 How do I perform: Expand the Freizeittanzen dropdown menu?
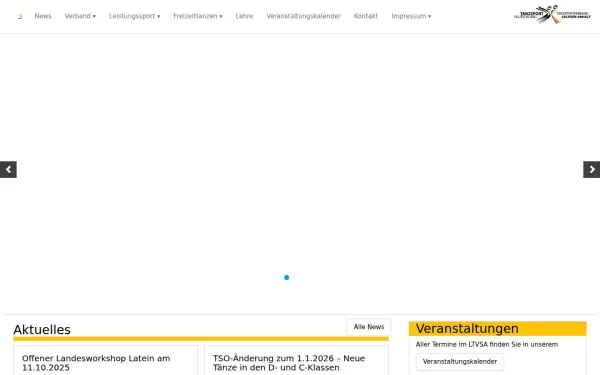click(198, 16)
